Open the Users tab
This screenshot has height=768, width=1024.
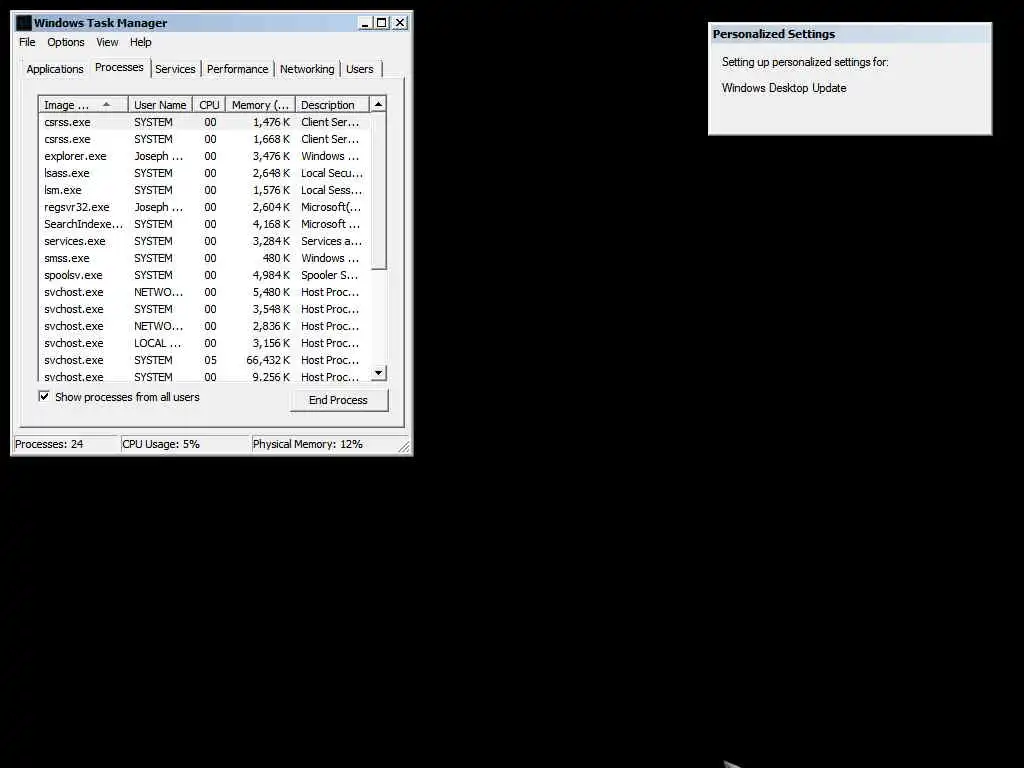360,69
